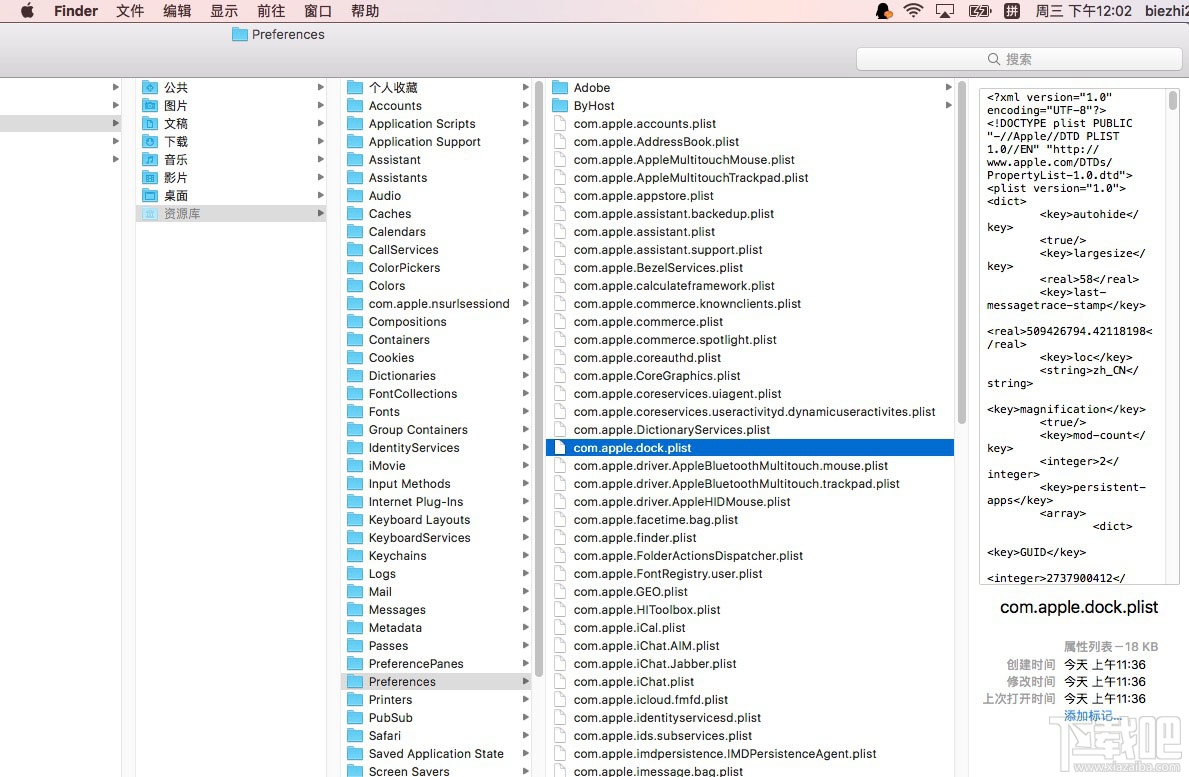The width and height of the screenshot is (1189, 777).
Task: Select the Group Containers folder
Action: point(418,430)
